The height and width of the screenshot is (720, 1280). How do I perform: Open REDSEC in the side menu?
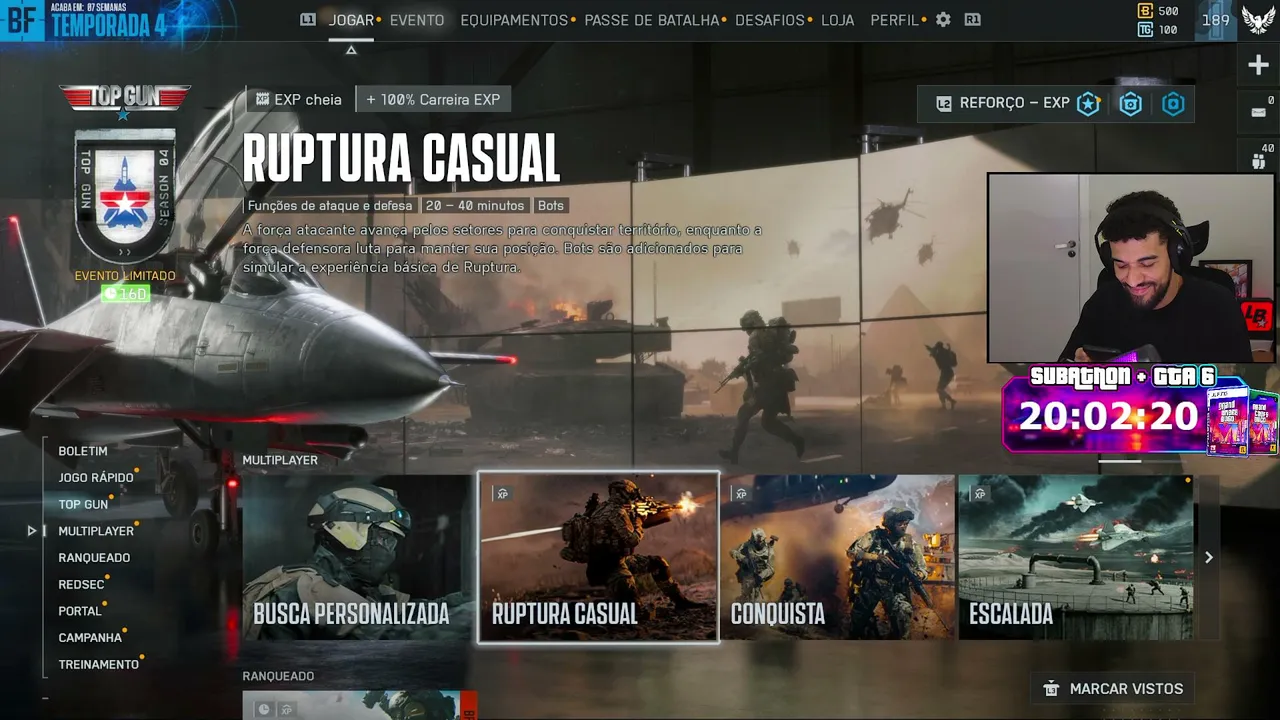[81, 585]
